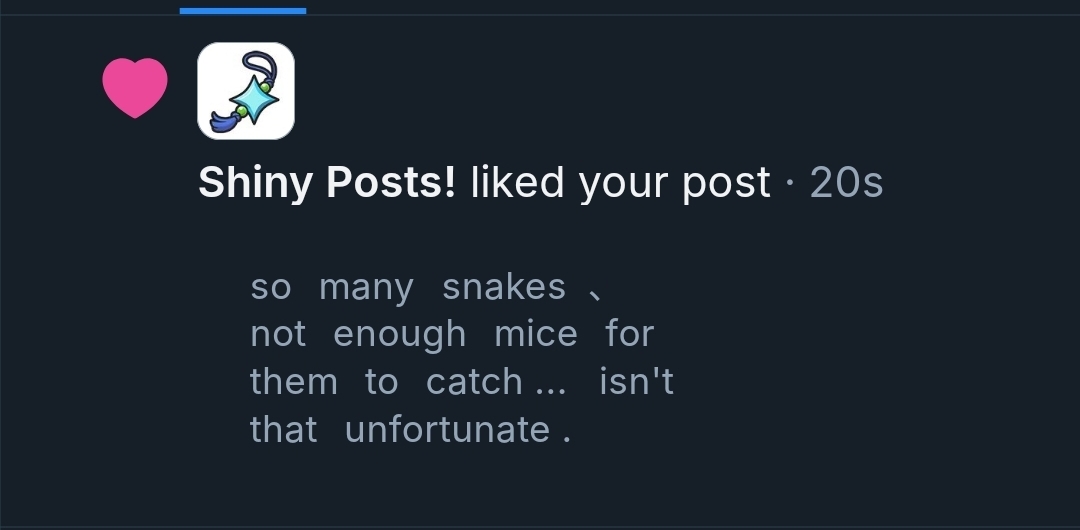1080x530 pixels.
Task: Click the line 'that unfortunate .'
Action: pos(410,429)
